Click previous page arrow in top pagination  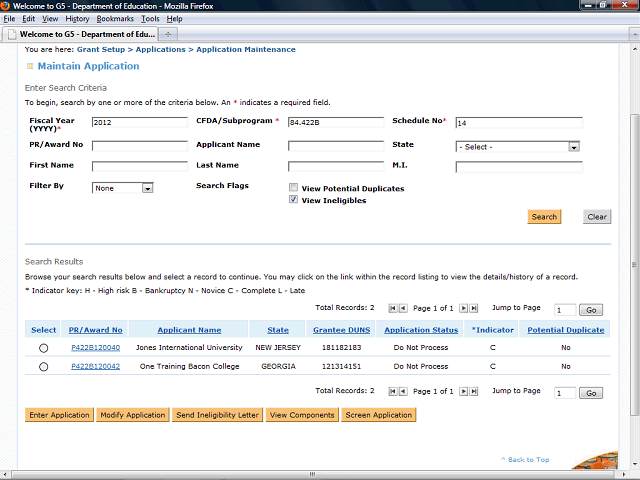pos(403,309)
